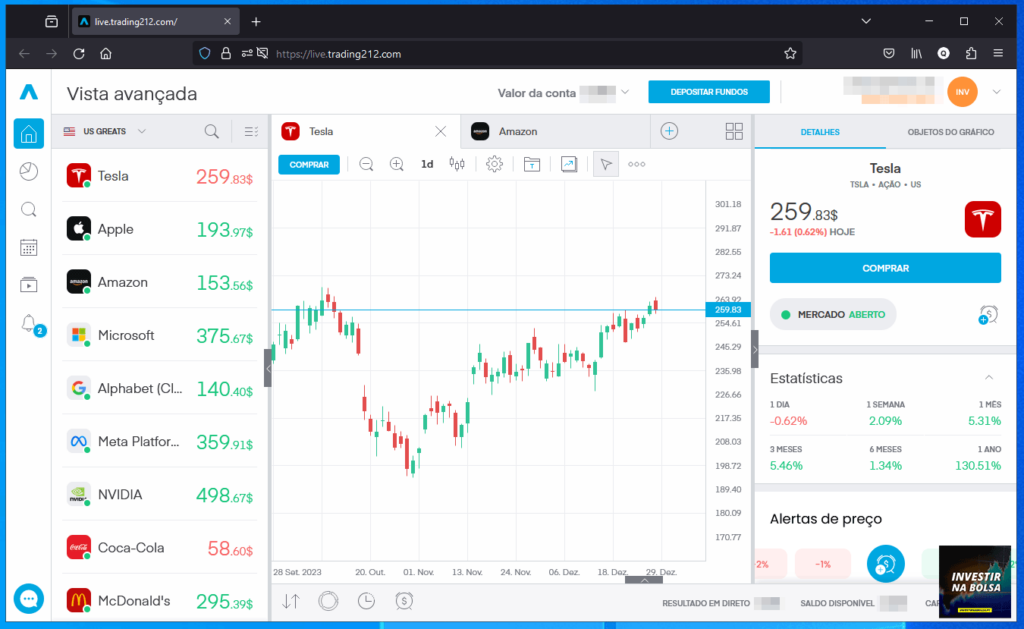The image size is (1024, 629).
Task: Add a new chart tab
Action: click(669, 131)
